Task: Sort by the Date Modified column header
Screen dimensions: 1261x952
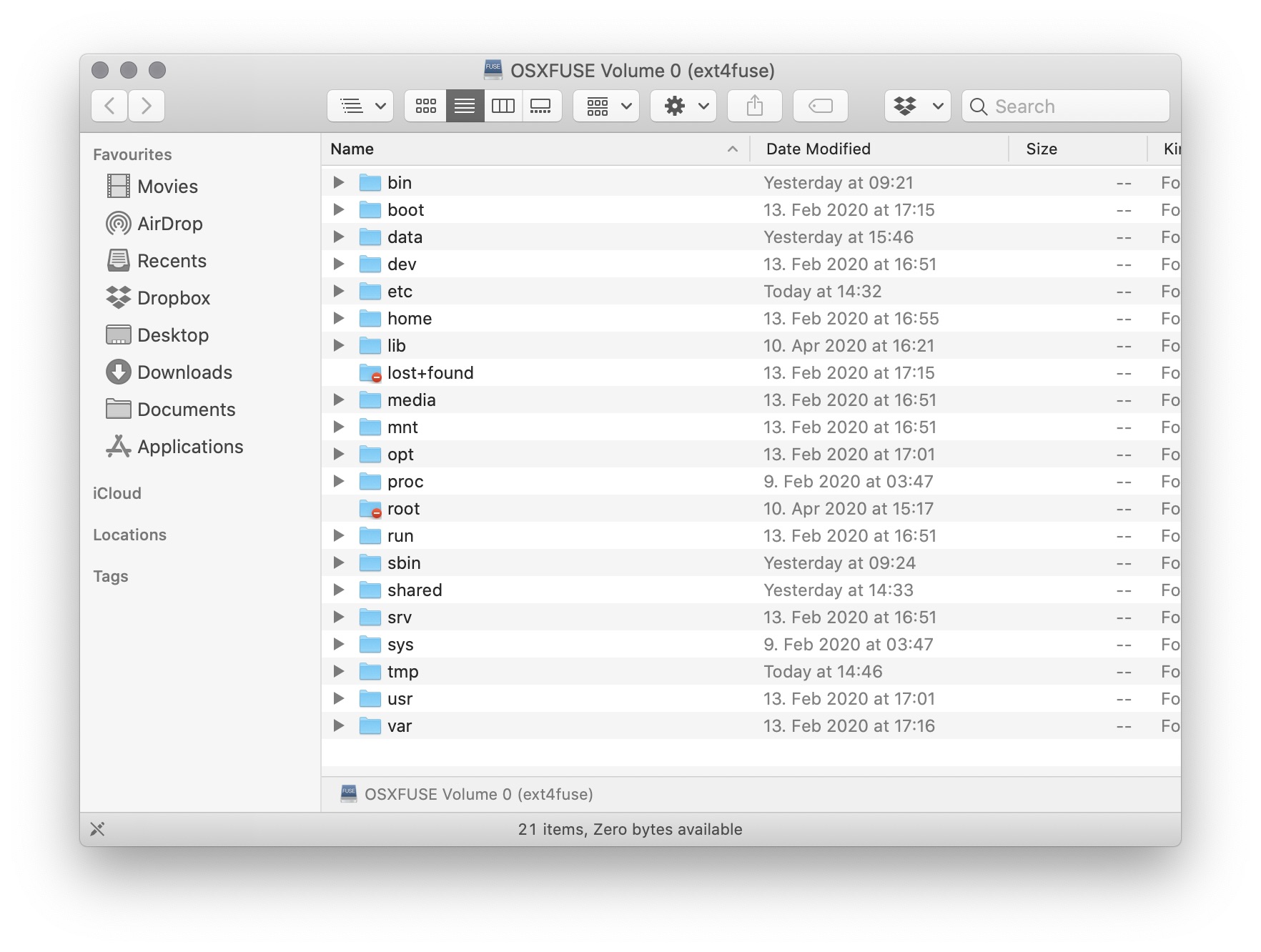Action: [x=879, y=149]
